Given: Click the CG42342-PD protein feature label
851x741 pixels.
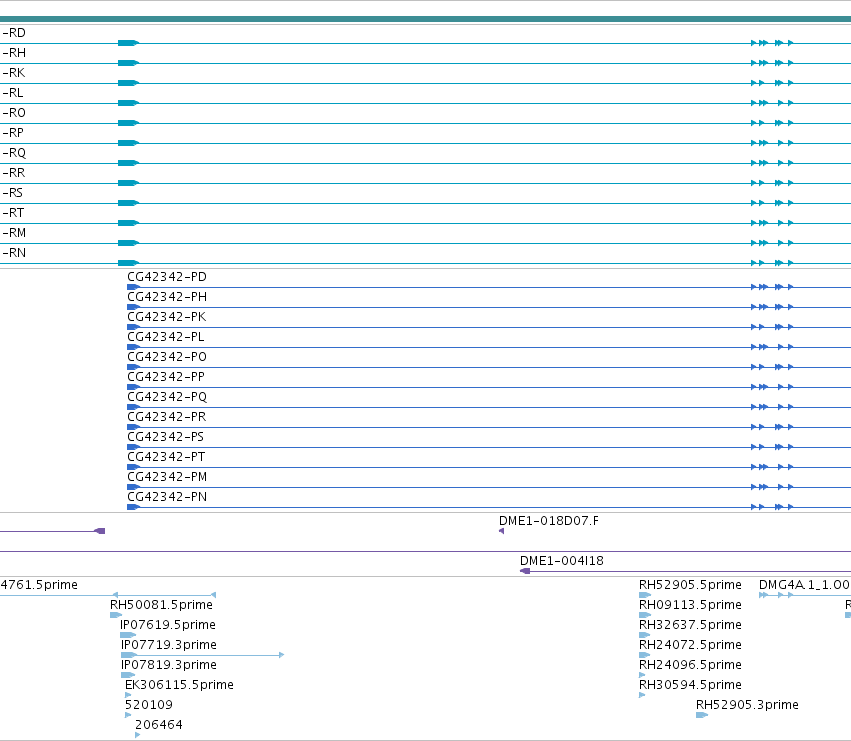Looking at the screenshot, I should pos(167,277).
